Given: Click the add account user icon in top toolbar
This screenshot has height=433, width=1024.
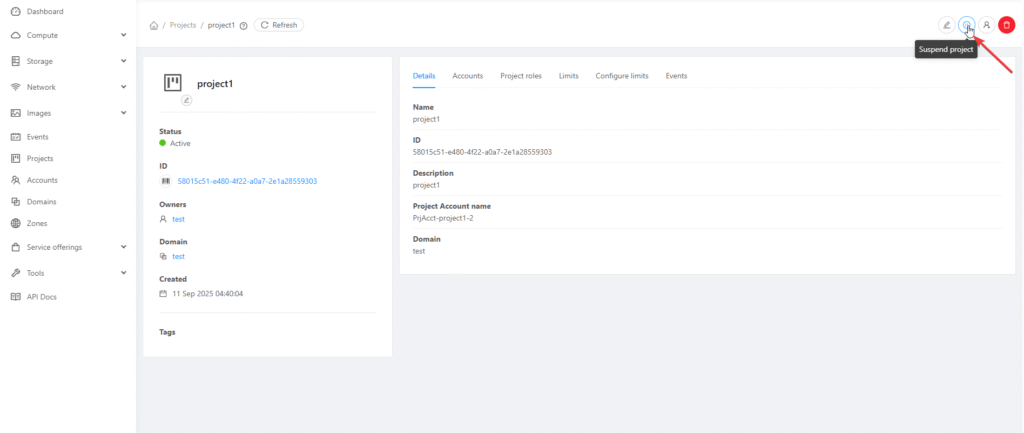Looking at the screenshot, I should click(x=986, y=25).
